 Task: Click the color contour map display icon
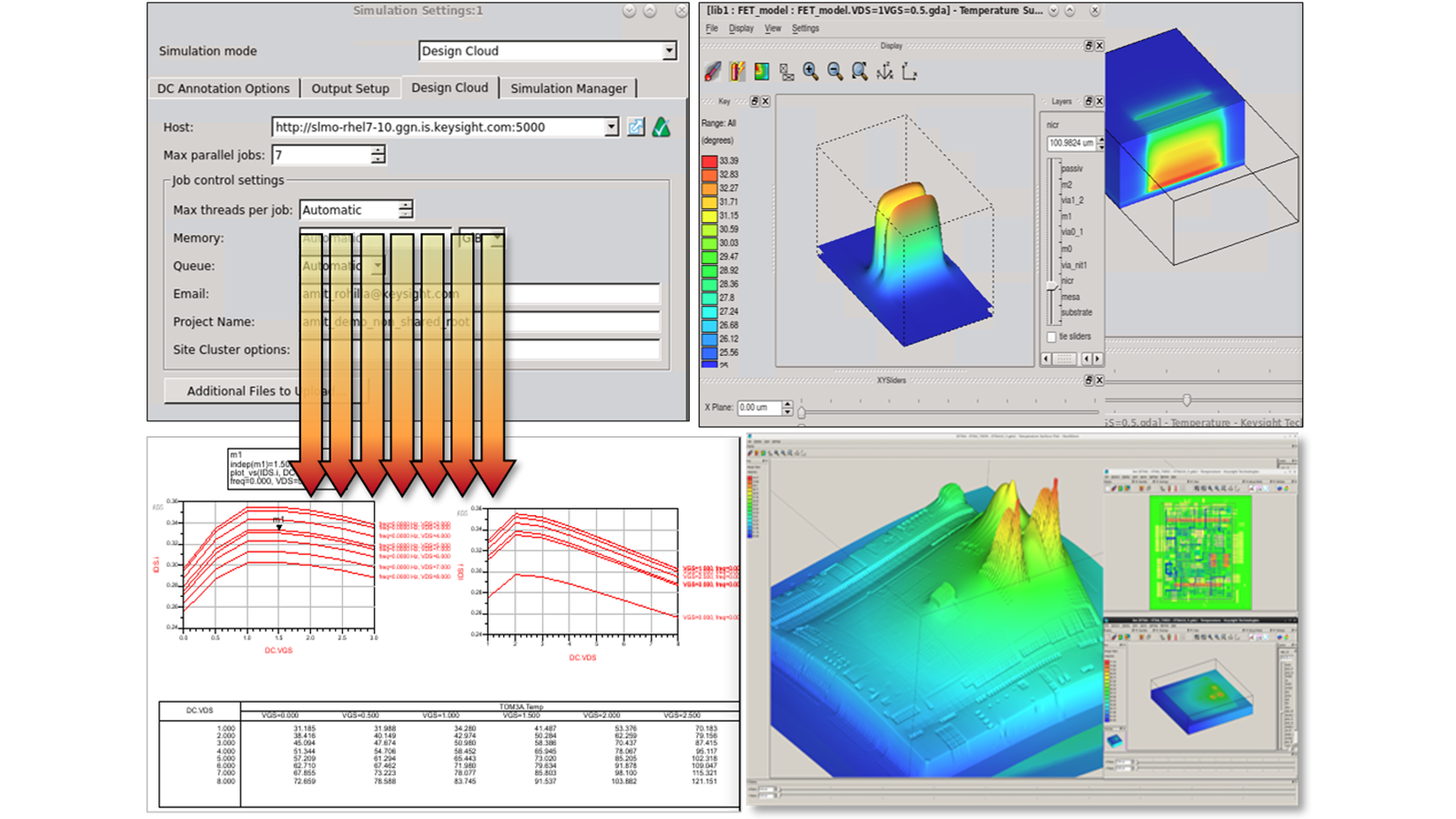pos(762,72)
